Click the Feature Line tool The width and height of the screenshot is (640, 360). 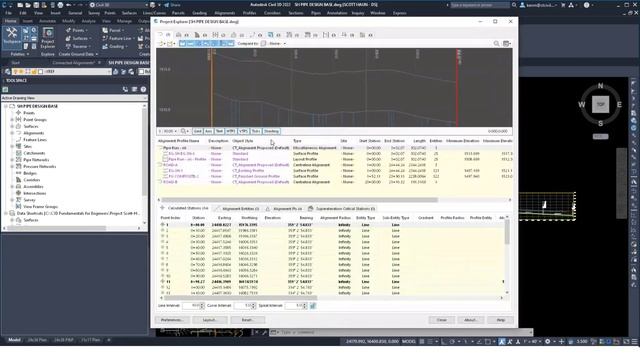[x=118, y=38]
